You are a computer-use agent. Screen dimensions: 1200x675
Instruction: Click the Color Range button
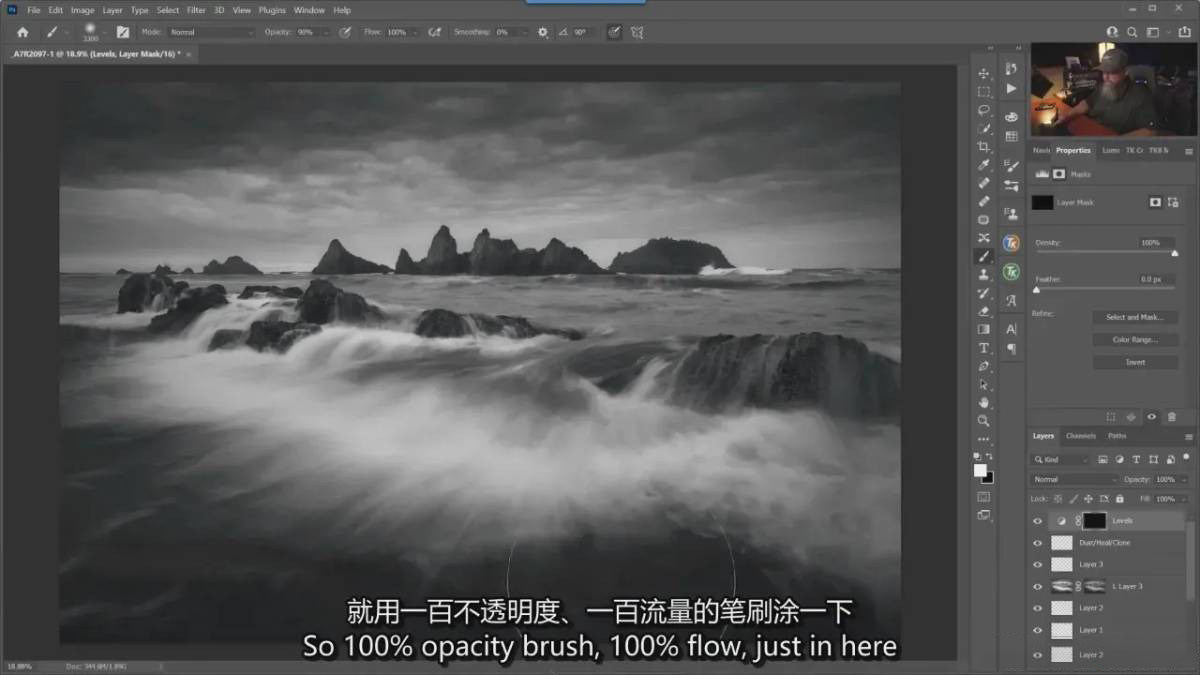tap(1134, 340)
